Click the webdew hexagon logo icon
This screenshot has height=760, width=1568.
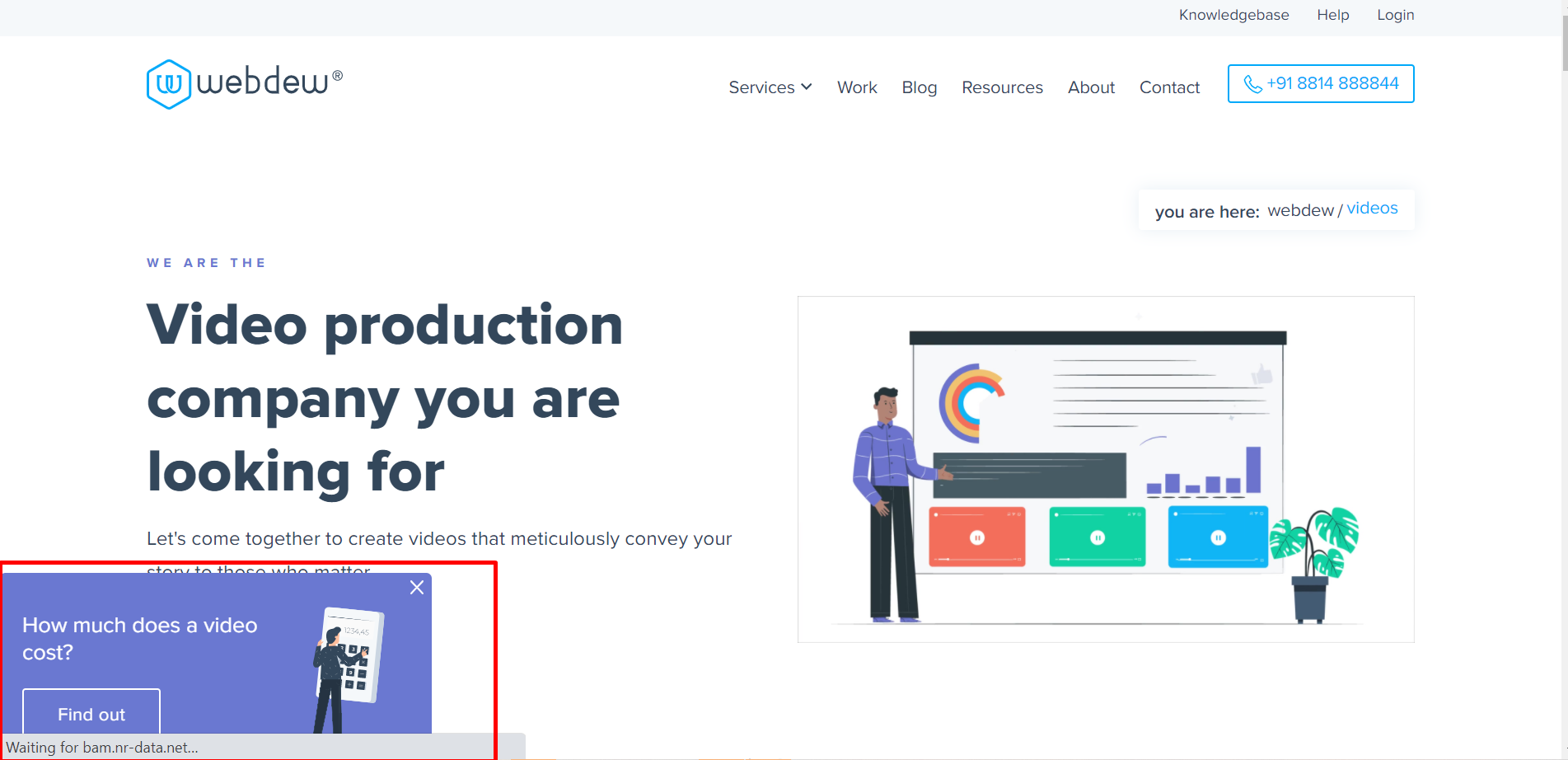click(x=168, y=84)
